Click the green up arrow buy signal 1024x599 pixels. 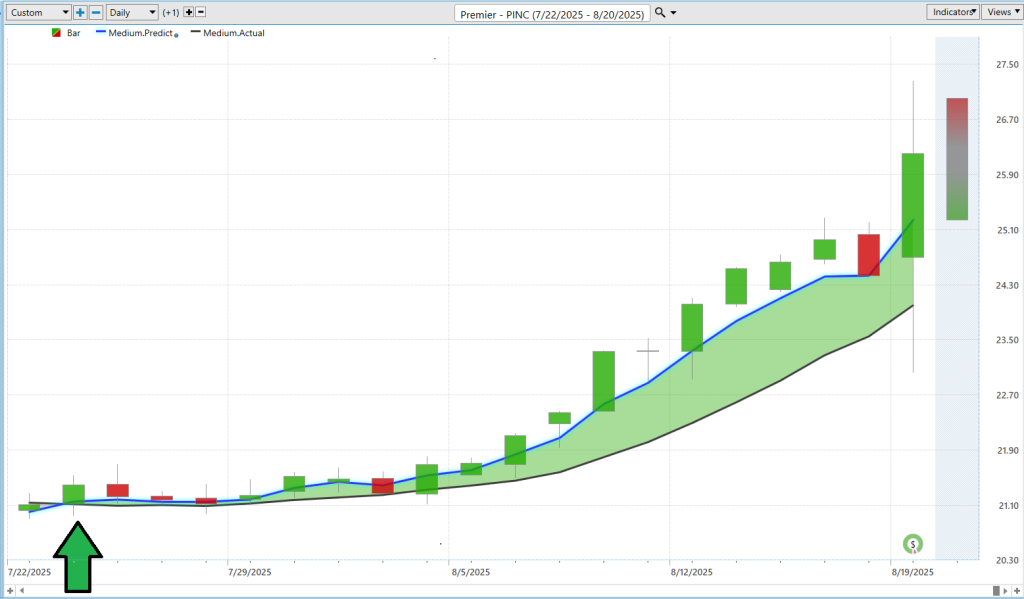tap(78, 556)
